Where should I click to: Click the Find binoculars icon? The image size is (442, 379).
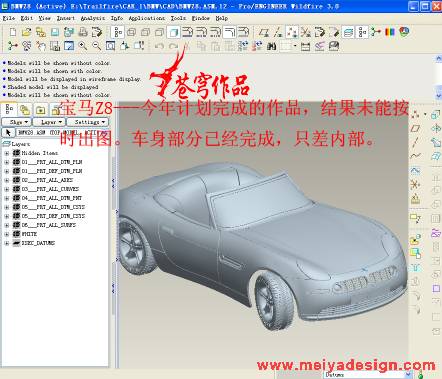tap(272, 46)
